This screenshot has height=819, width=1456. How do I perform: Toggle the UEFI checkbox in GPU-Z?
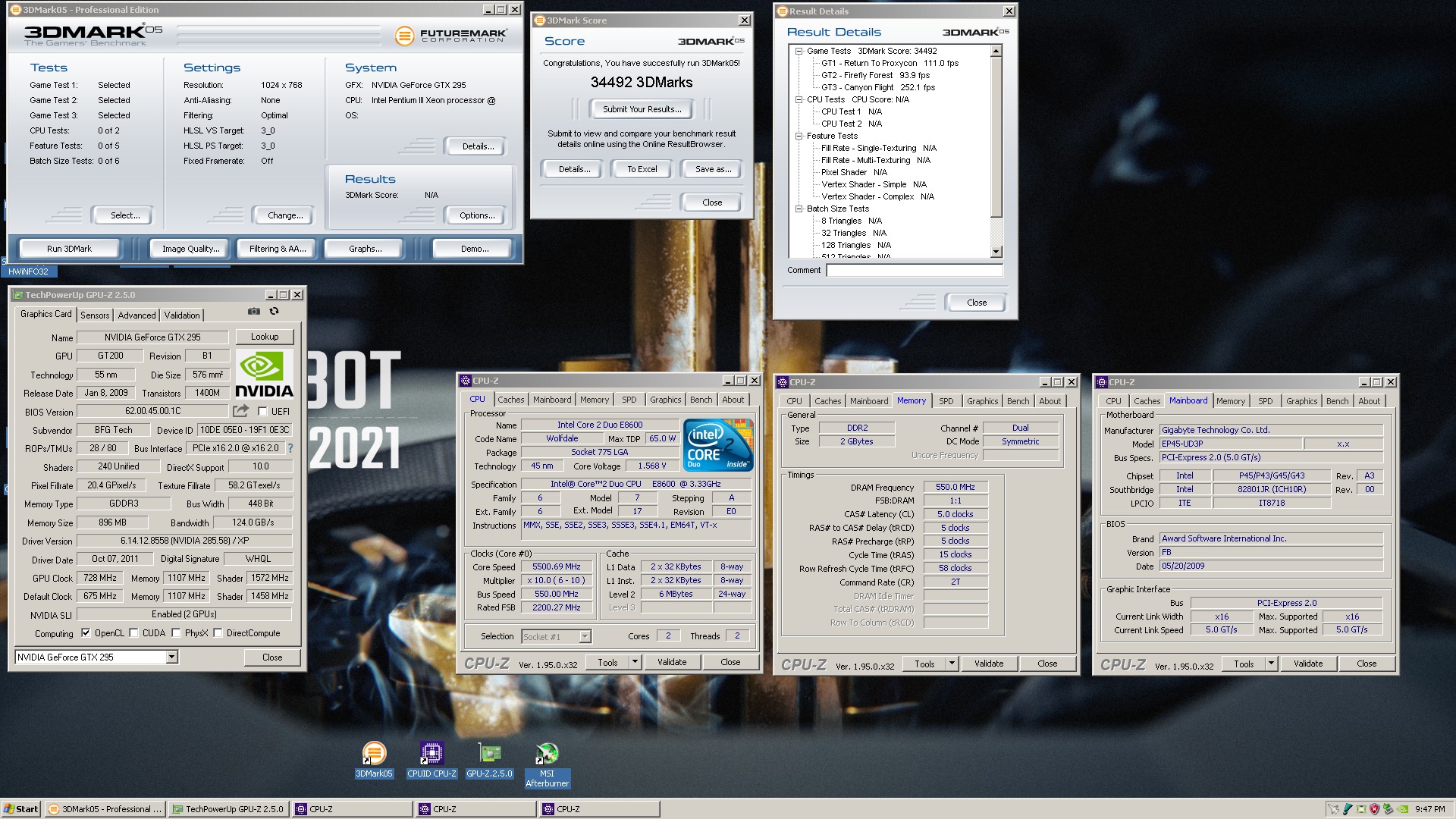[262, 412]
